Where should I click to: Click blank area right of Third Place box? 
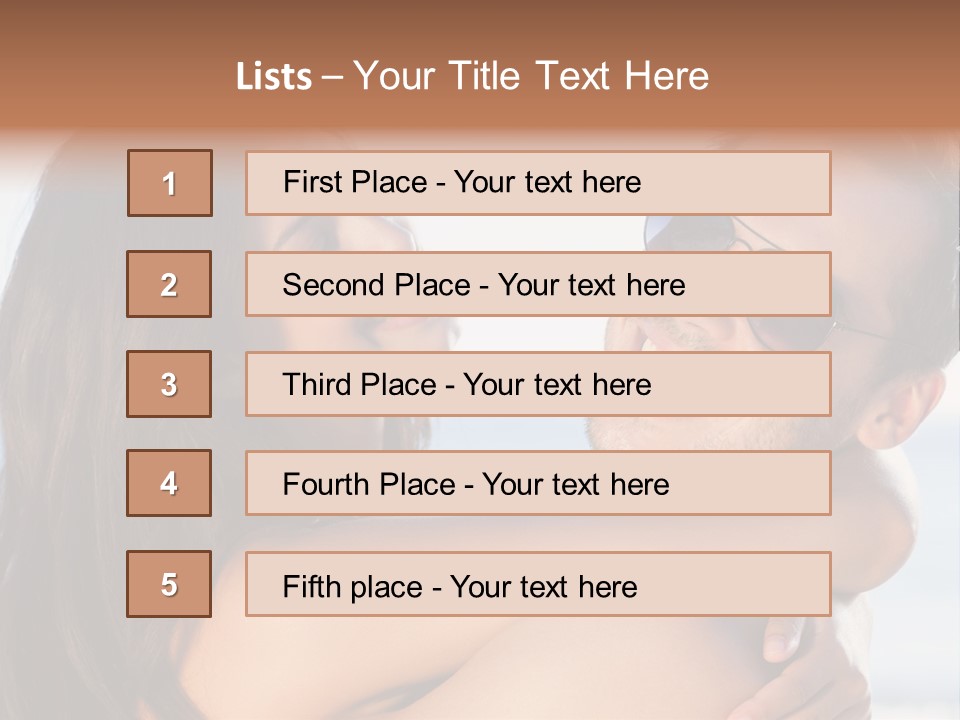(895, 385)
